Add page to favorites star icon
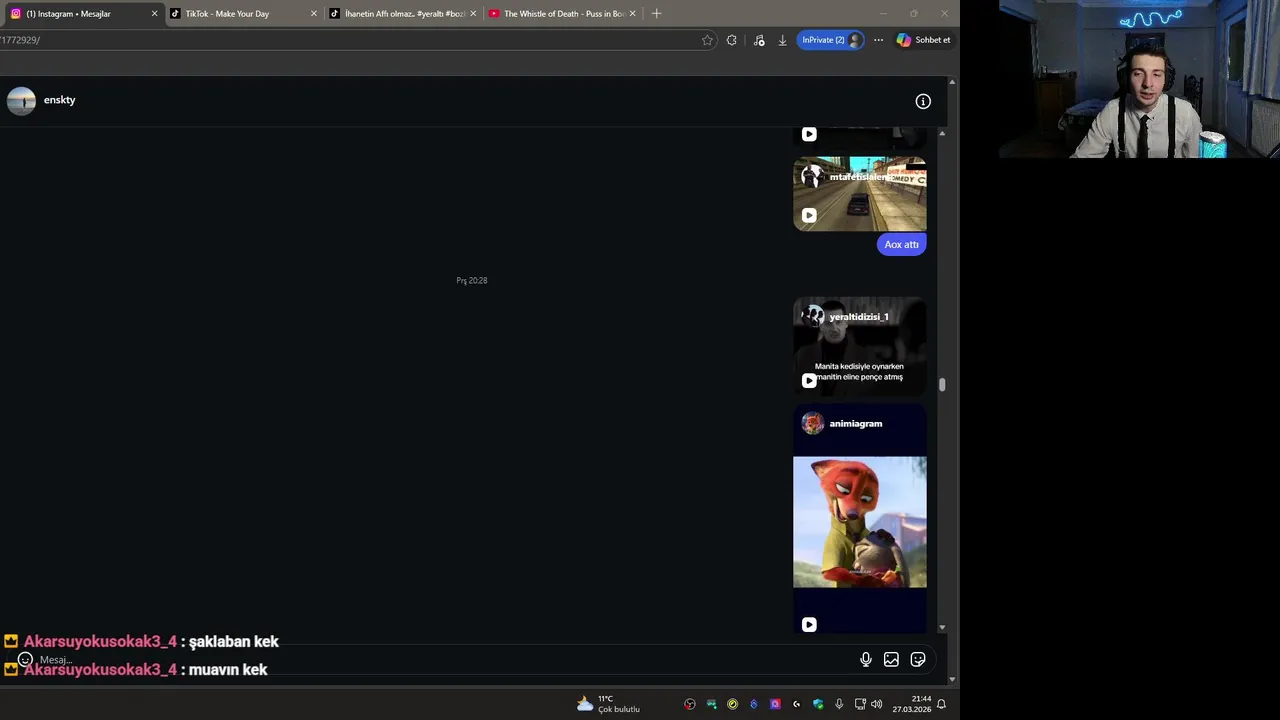 coord(707,40)
